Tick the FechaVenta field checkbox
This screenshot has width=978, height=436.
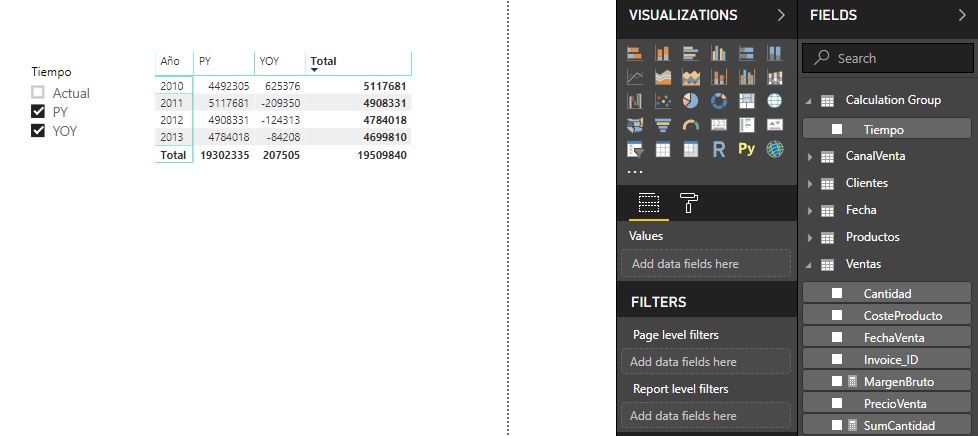837,337
